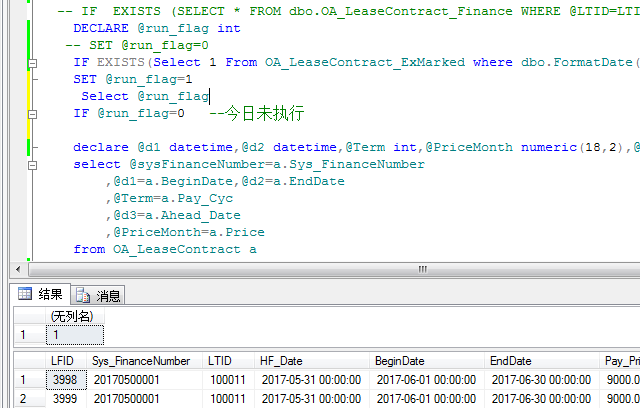The image size is (640, 408).
Task: Place cursor on Select @run_flag line
Action: click(x=145, y=96)
